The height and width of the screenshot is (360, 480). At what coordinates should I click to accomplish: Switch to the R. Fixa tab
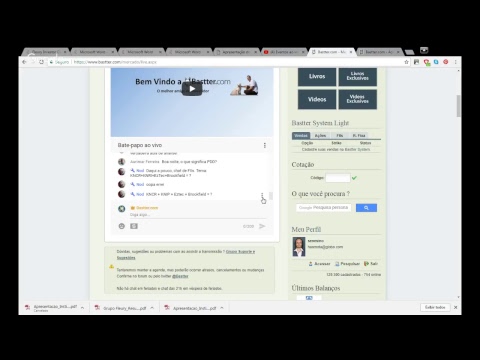coord(359,135)
